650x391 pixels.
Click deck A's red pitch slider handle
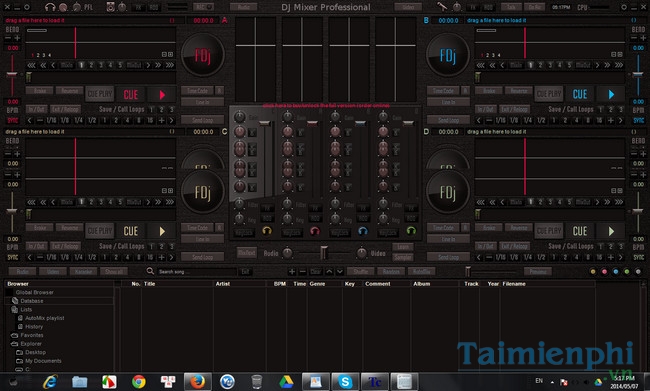12,75
